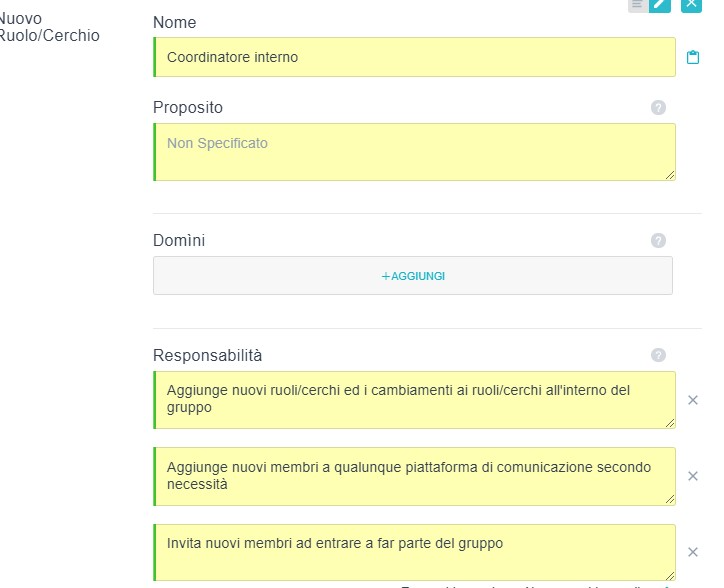Open the help icon for Responsabilità
724x588 pixels.
point(658,355)
